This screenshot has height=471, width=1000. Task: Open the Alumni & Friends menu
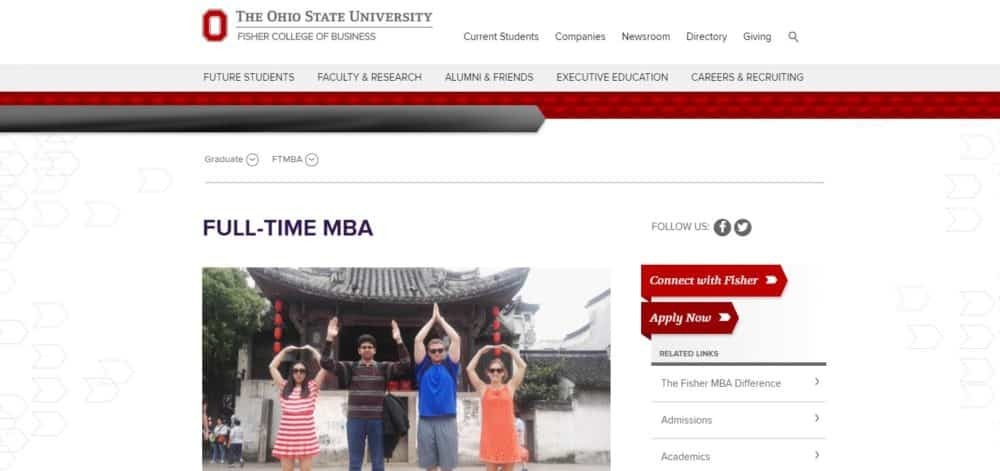pos(489,77)
